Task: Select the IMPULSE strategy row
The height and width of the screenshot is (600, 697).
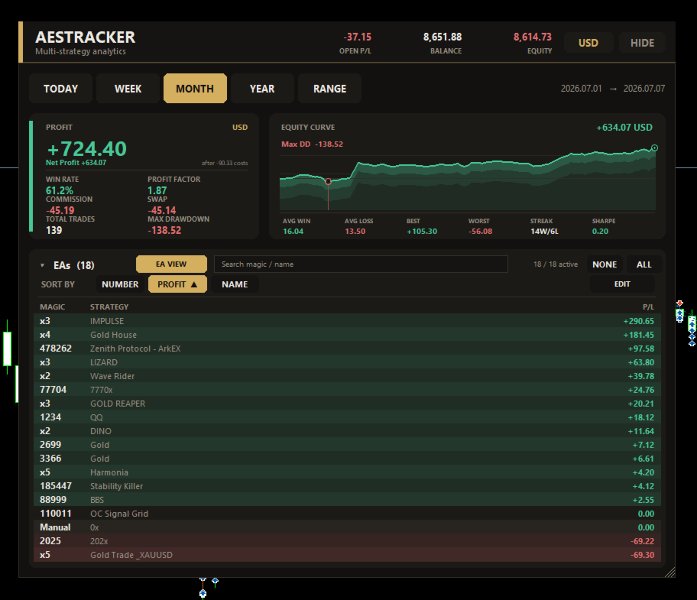Action: pos(347,320)
